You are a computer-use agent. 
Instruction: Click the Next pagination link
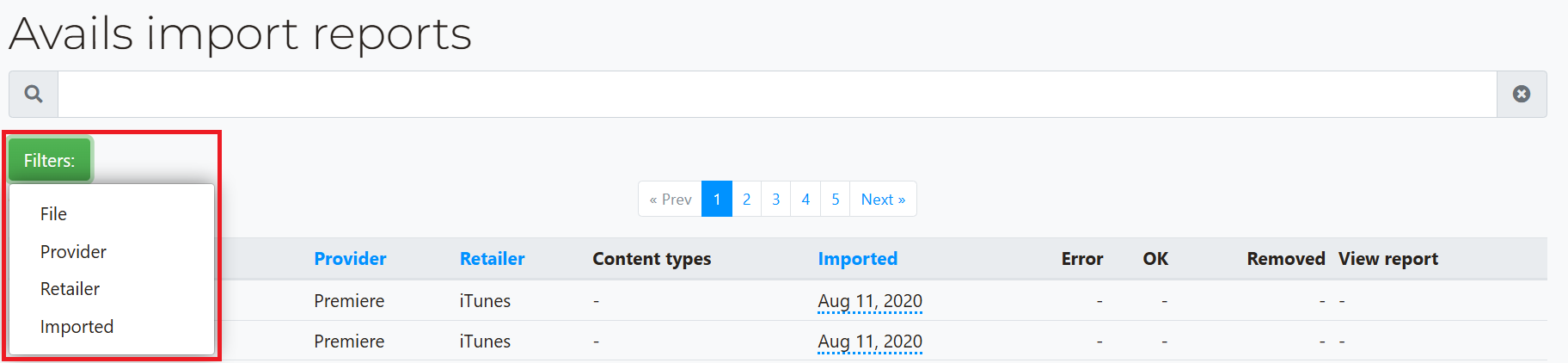pos(883,199)
